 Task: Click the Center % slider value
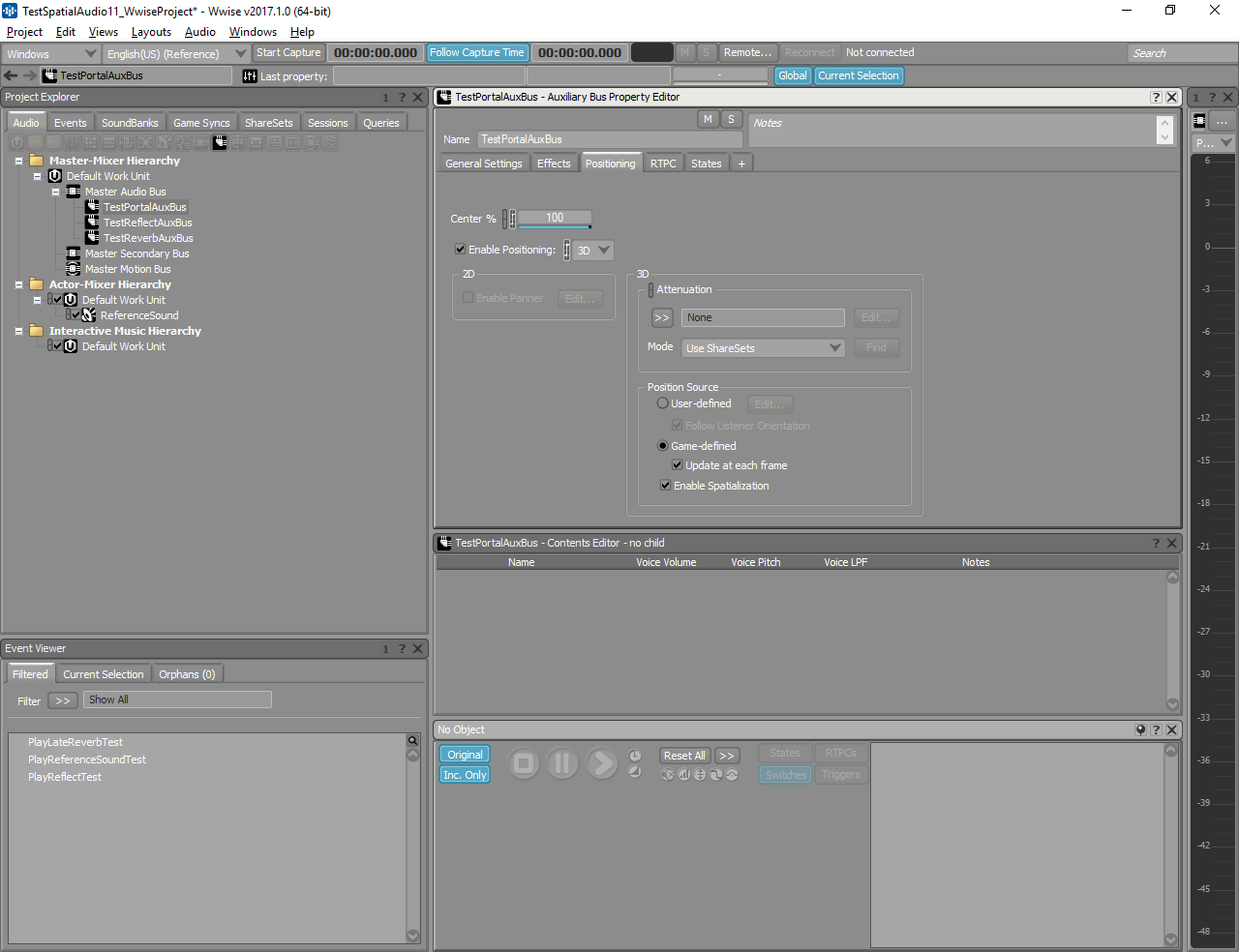pyautogui.click(x=555, y=219)
